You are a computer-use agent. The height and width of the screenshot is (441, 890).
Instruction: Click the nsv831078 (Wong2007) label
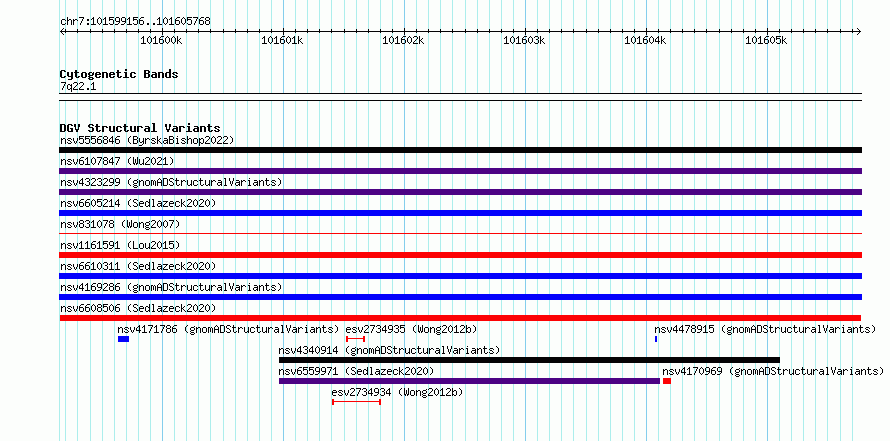tap(120, 224)
